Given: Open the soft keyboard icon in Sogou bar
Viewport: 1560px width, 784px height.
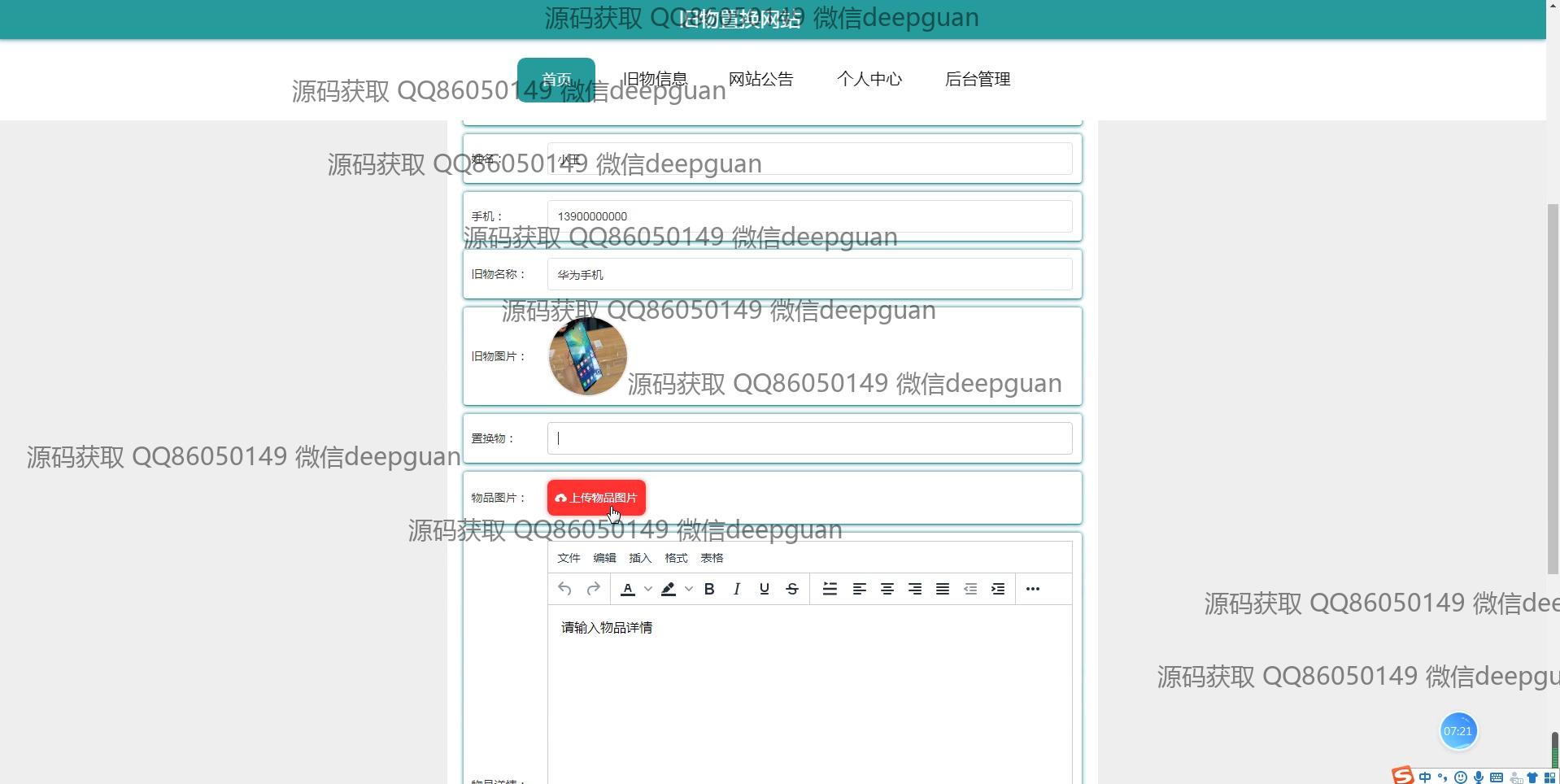Looking at the screenshot, I should click(x=1497, y=777).
